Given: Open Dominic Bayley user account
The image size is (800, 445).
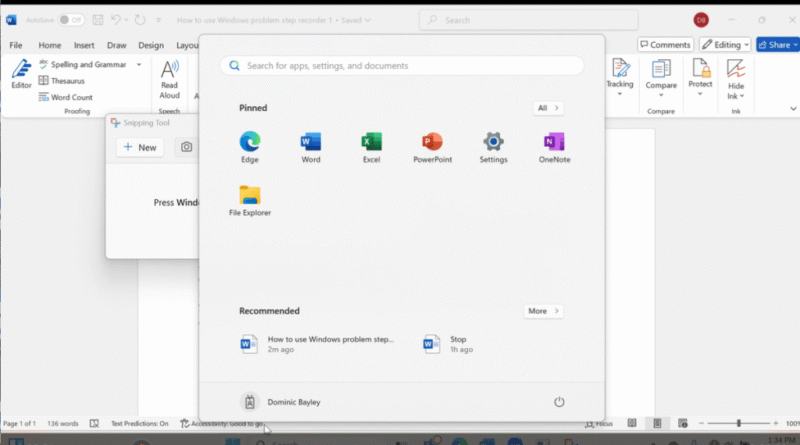Looking at the screenshot, I should [280, 402].
